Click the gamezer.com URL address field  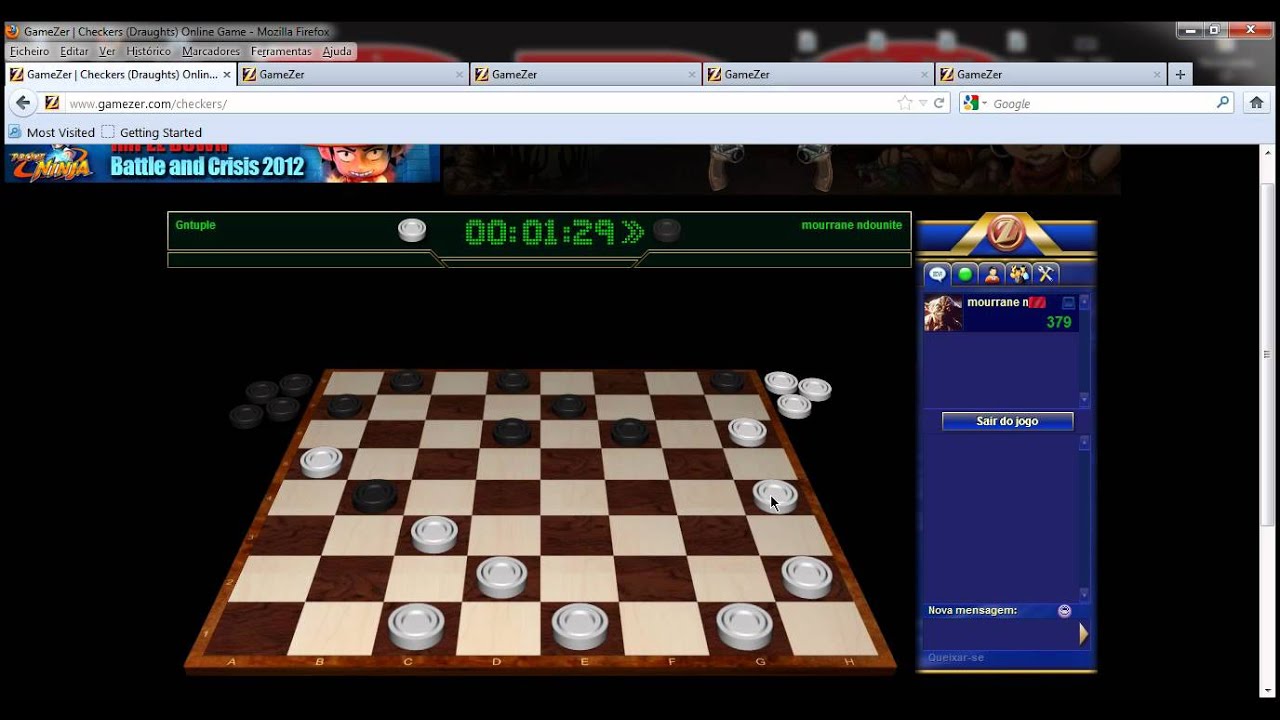pyautogui.click(x=480, y=103)
